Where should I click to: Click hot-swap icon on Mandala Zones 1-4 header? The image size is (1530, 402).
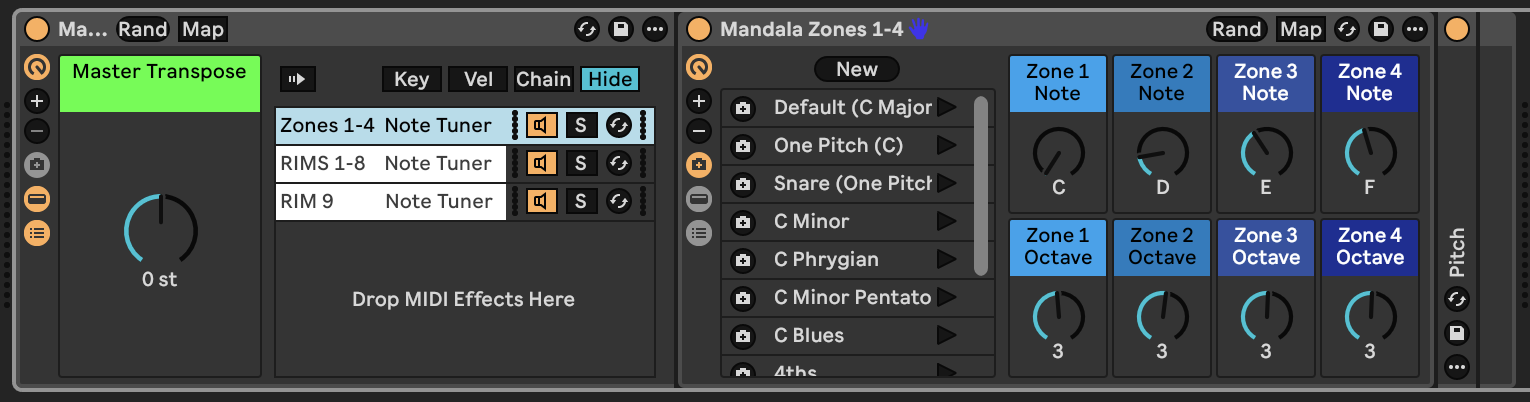tap(1347, 30)
